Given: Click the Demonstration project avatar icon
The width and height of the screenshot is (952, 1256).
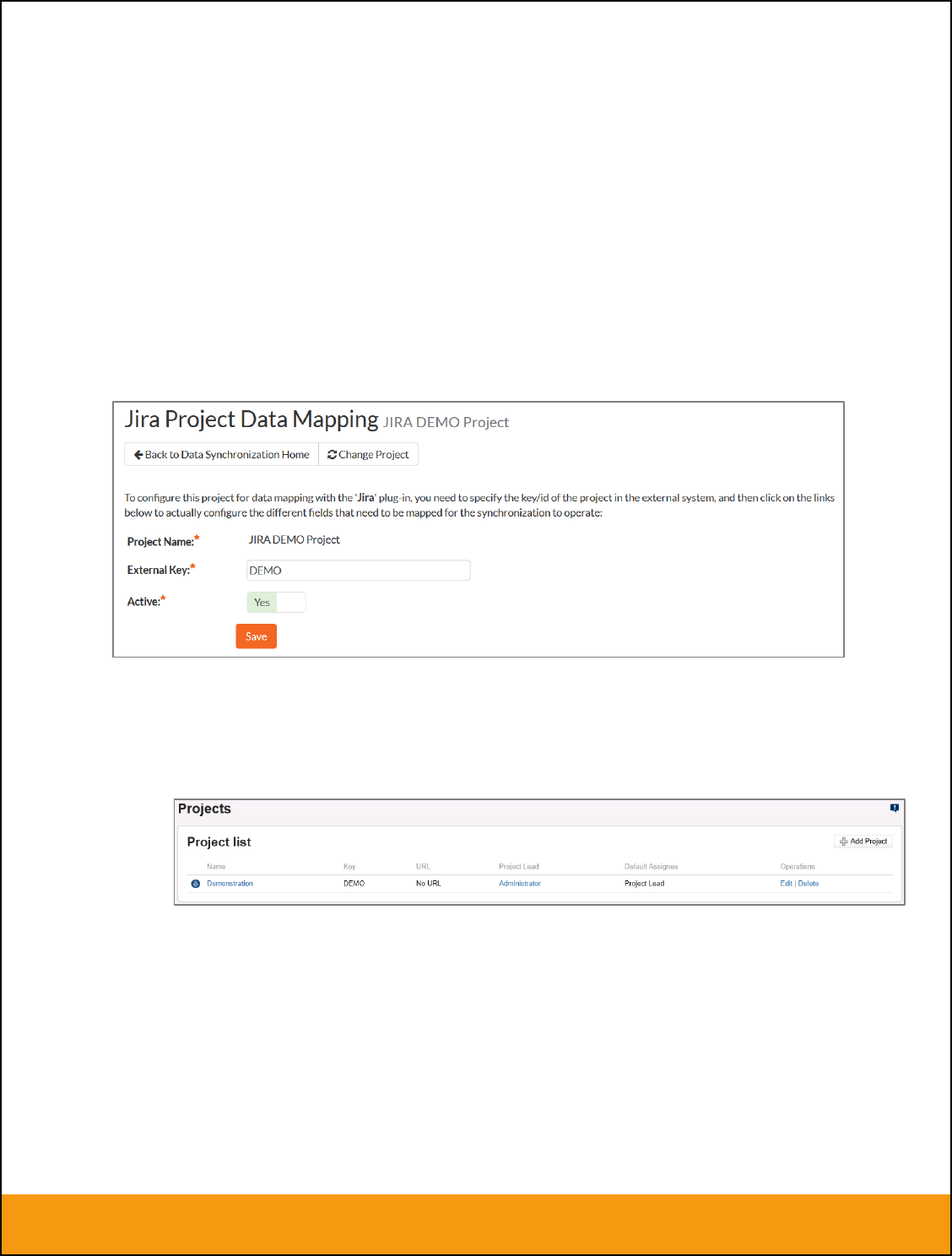Looking at the screenshot, I should (x=196, y=884).
